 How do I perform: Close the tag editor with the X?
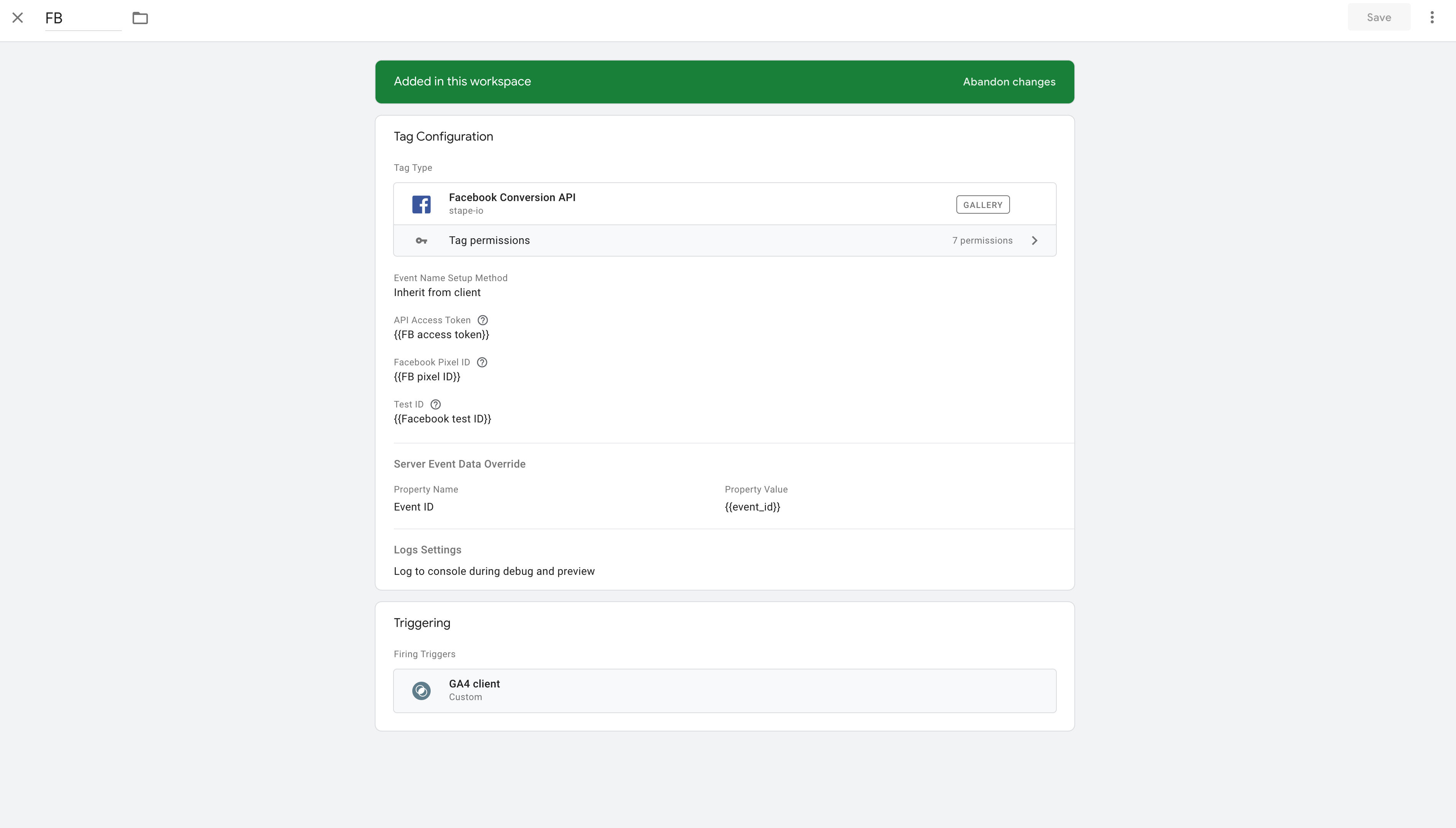coord(18,18)
